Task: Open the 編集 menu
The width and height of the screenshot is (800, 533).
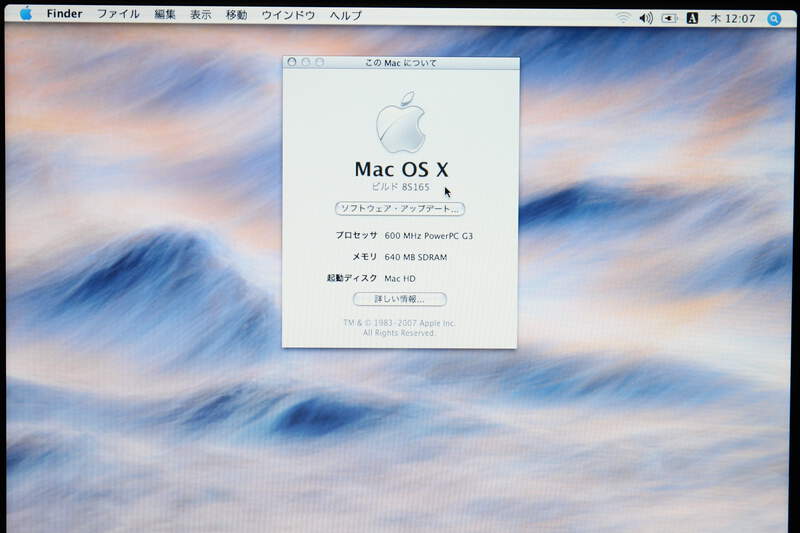Action: point(165,15)
